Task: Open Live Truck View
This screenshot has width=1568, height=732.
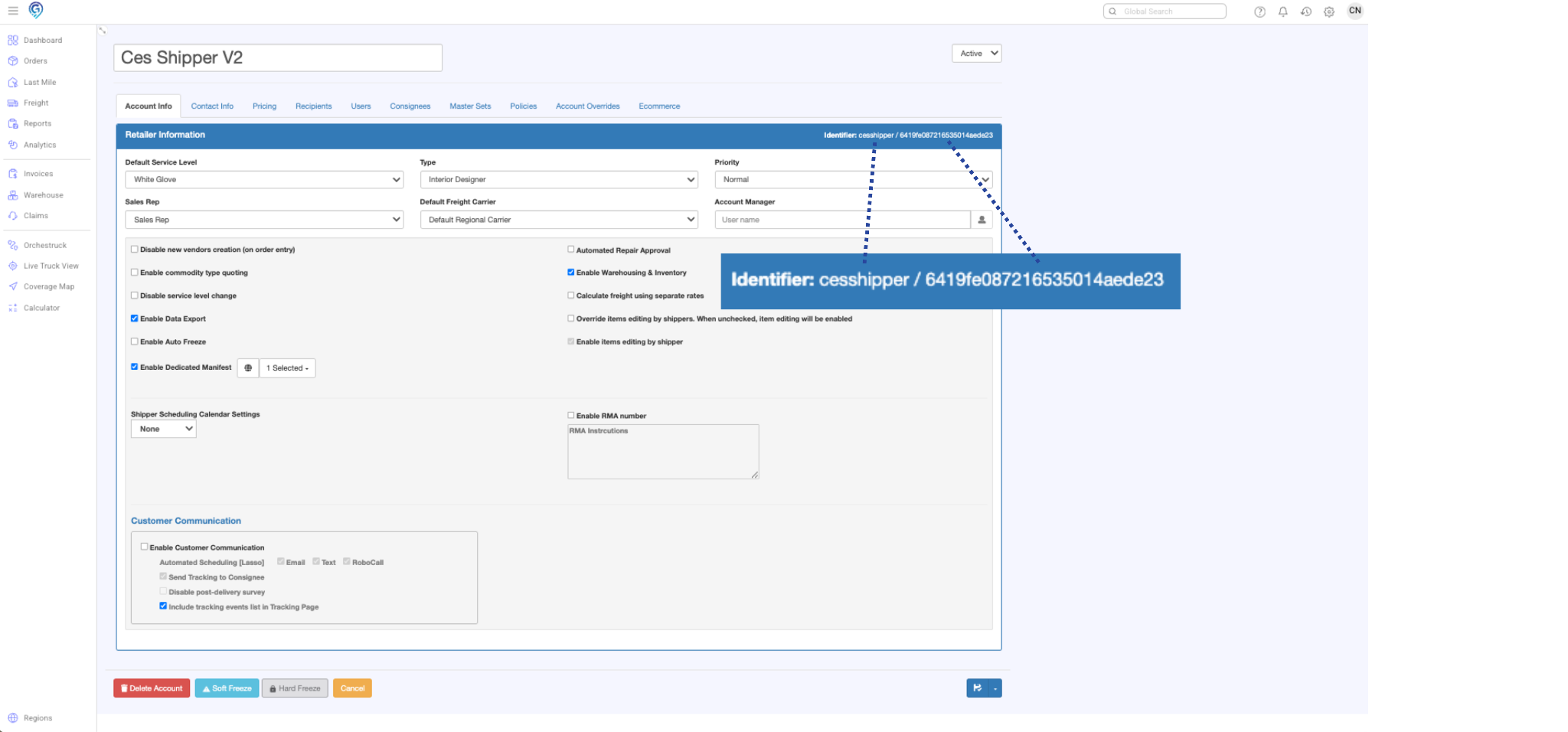Action: tap(51, 266)
